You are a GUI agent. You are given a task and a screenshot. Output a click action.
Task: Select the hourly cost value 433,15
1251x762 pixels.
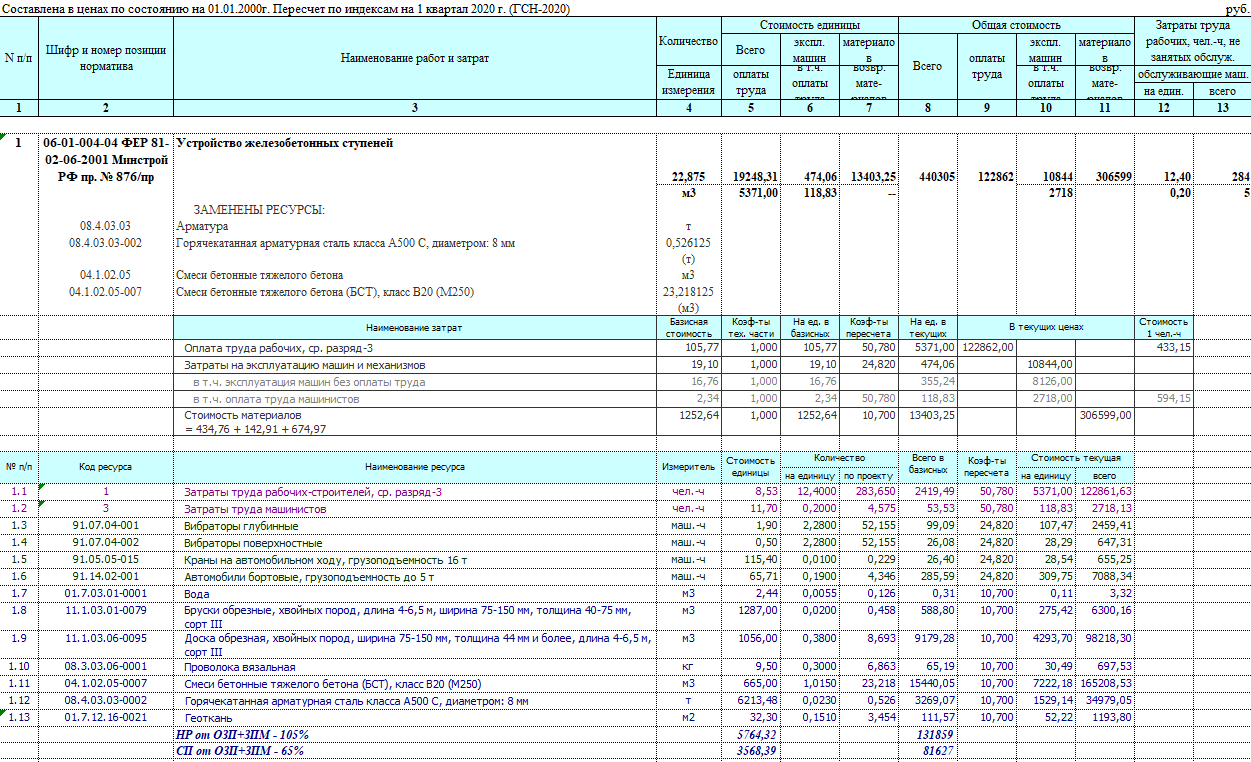click(x=1172, y=347)
